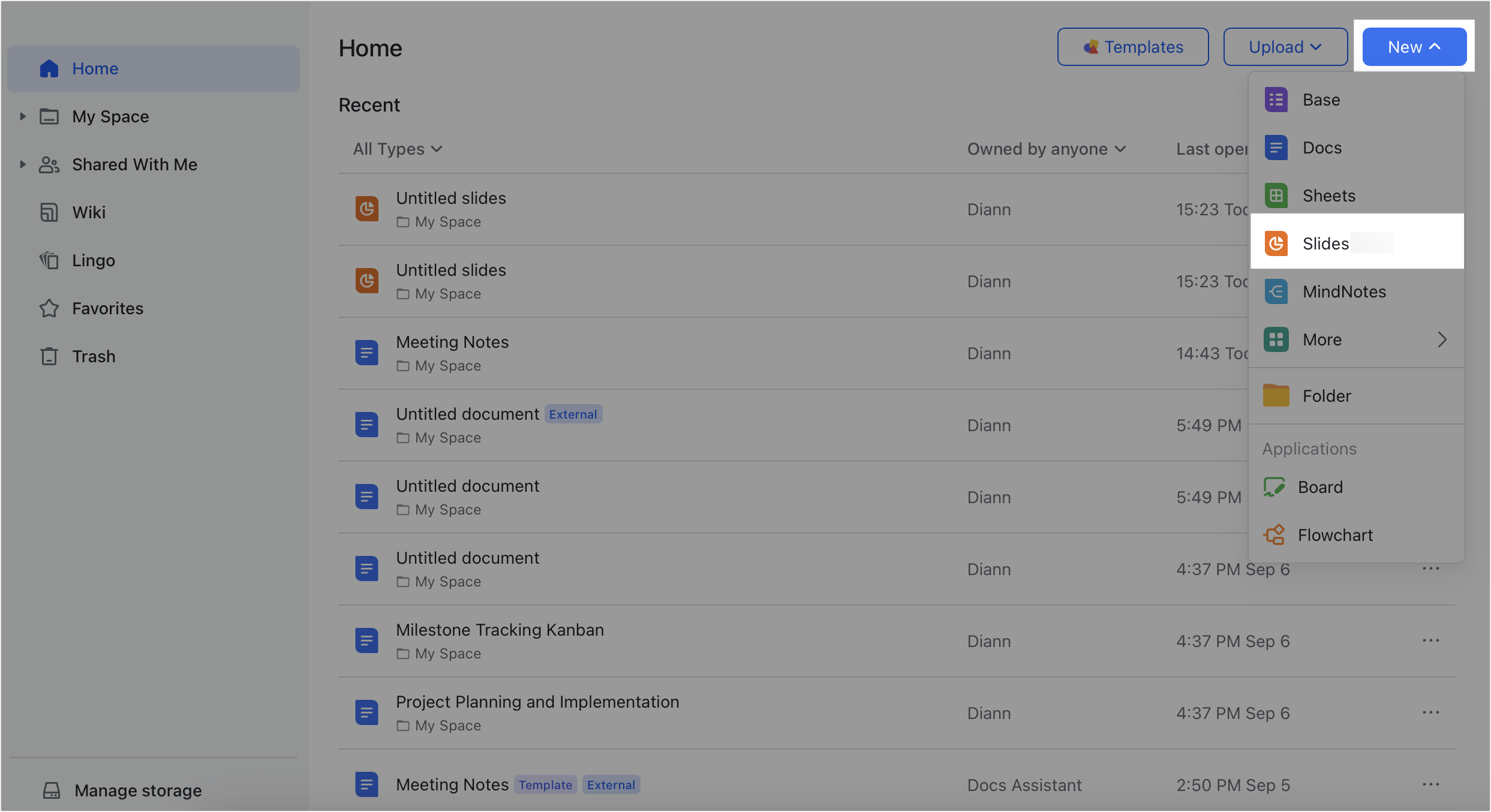The height and width of the screenshot is (812, 1491).
Task: Open the All Types filter dropdown
Action: pos(397,149)
